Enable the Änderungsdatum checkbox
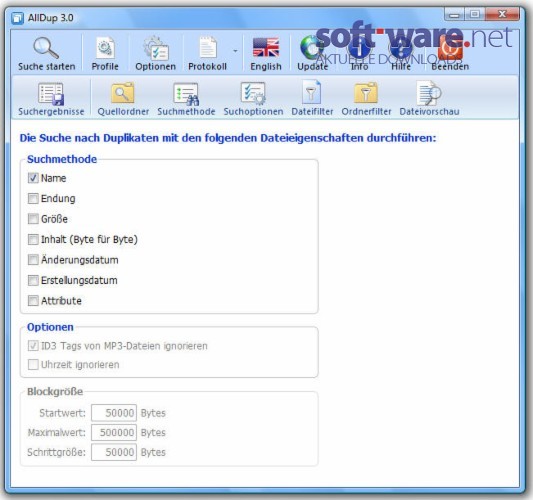Viewport: 533px width, 500px height. pyautogui.click(x=33, y=260)
